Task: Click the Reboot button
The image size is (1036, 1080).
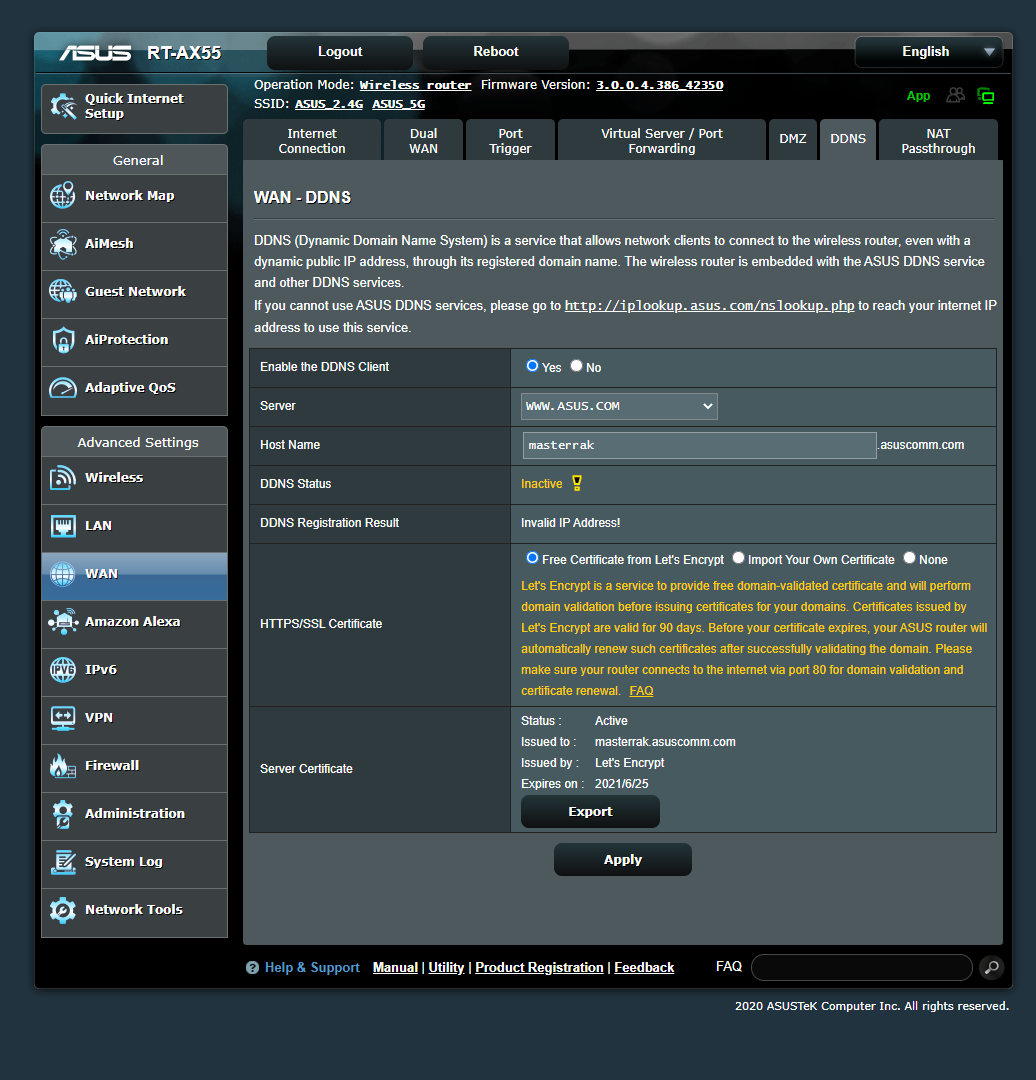Action: [x=495, y=52]
